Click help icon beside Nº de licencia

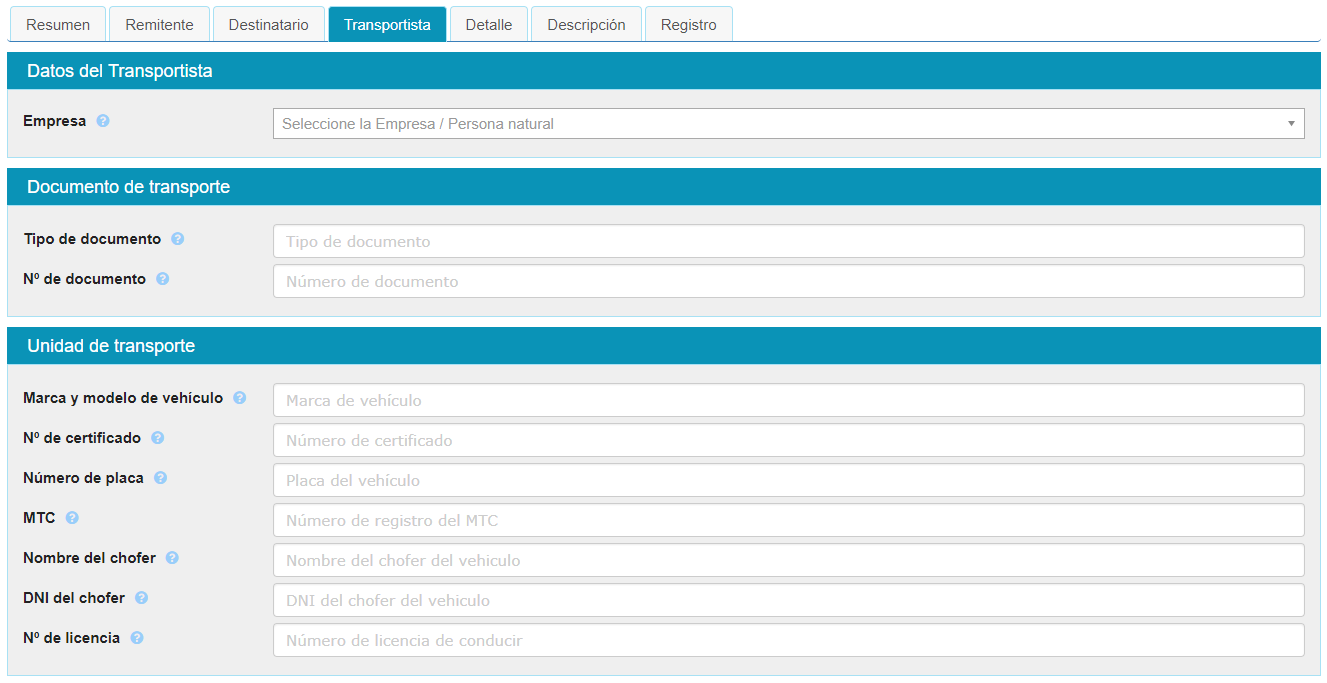pos(137,638)
